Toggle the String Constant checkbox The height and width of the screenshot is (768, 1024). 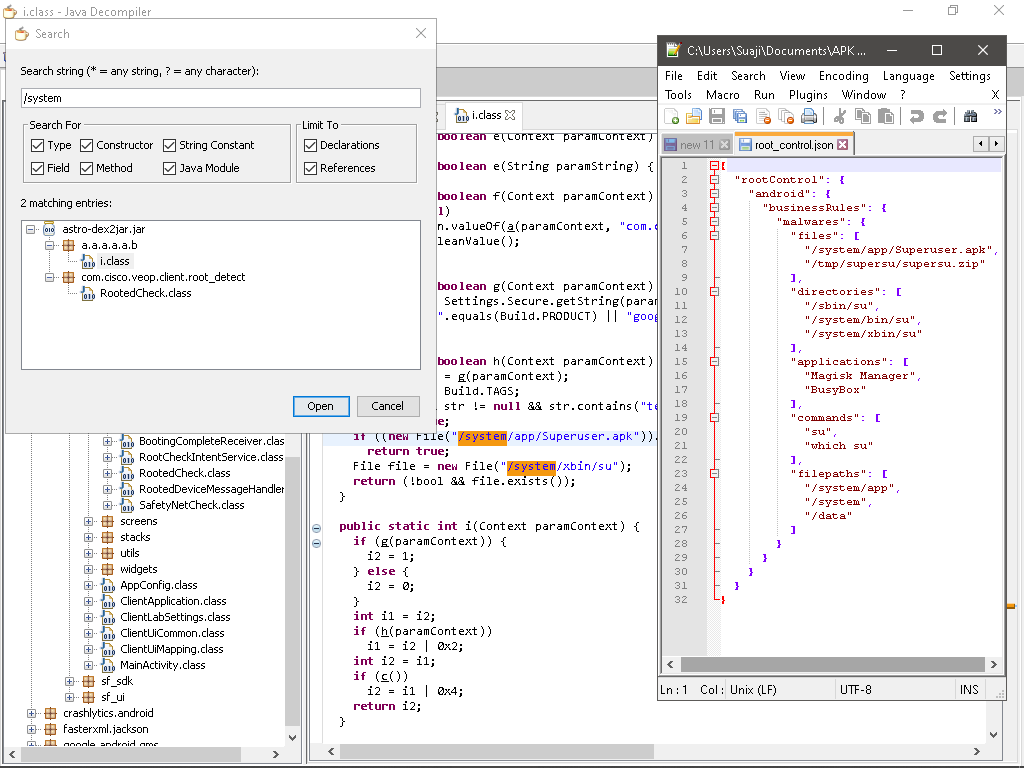click(x=169, y=145)
